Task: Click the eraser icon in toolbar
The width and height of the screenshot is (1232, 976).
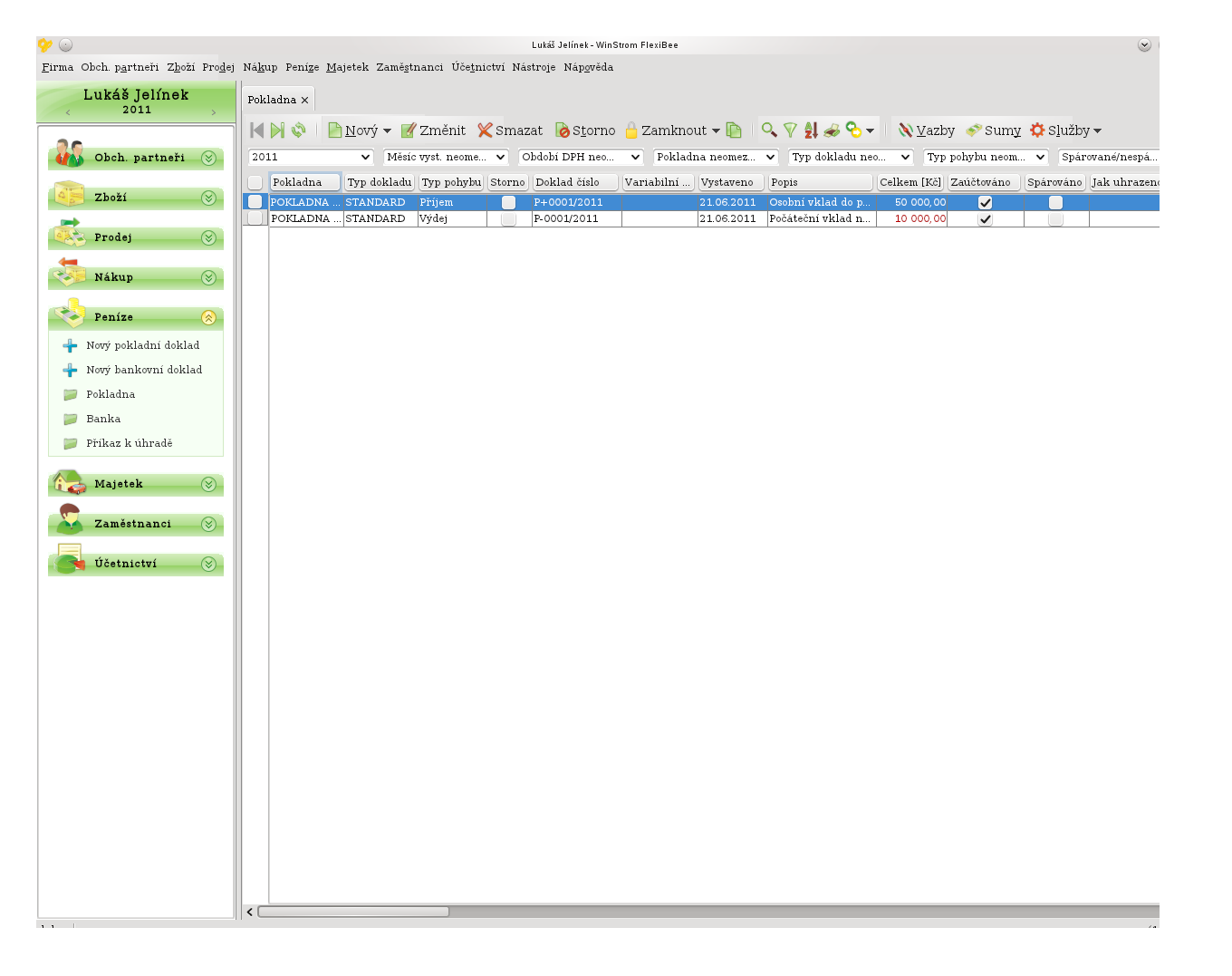Action: (x=832, y=130)
